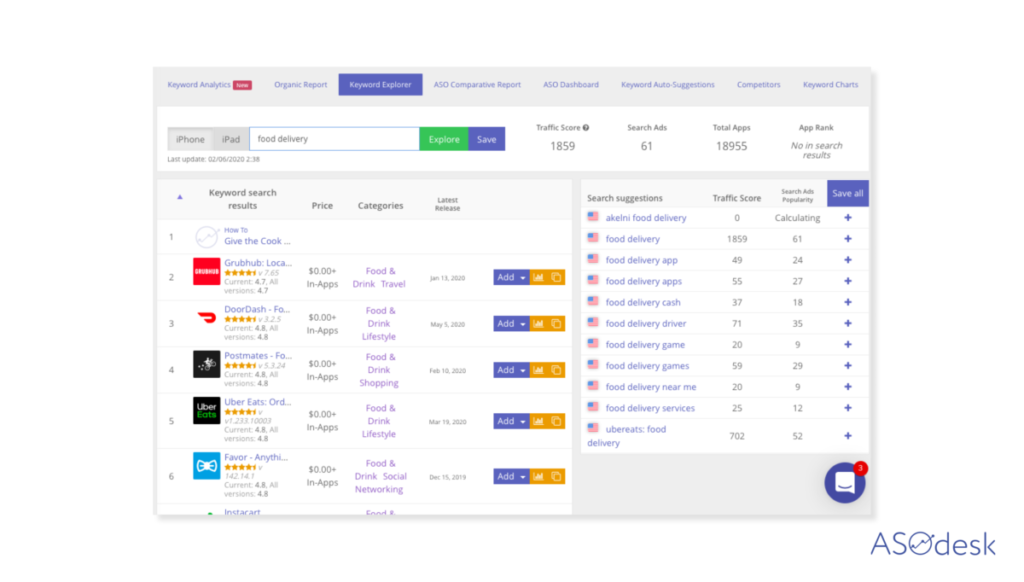Image resolution: width=1024 pixels, height=582 pixels.
Task: Open ASO Dashboard tab
Action: 571,85
